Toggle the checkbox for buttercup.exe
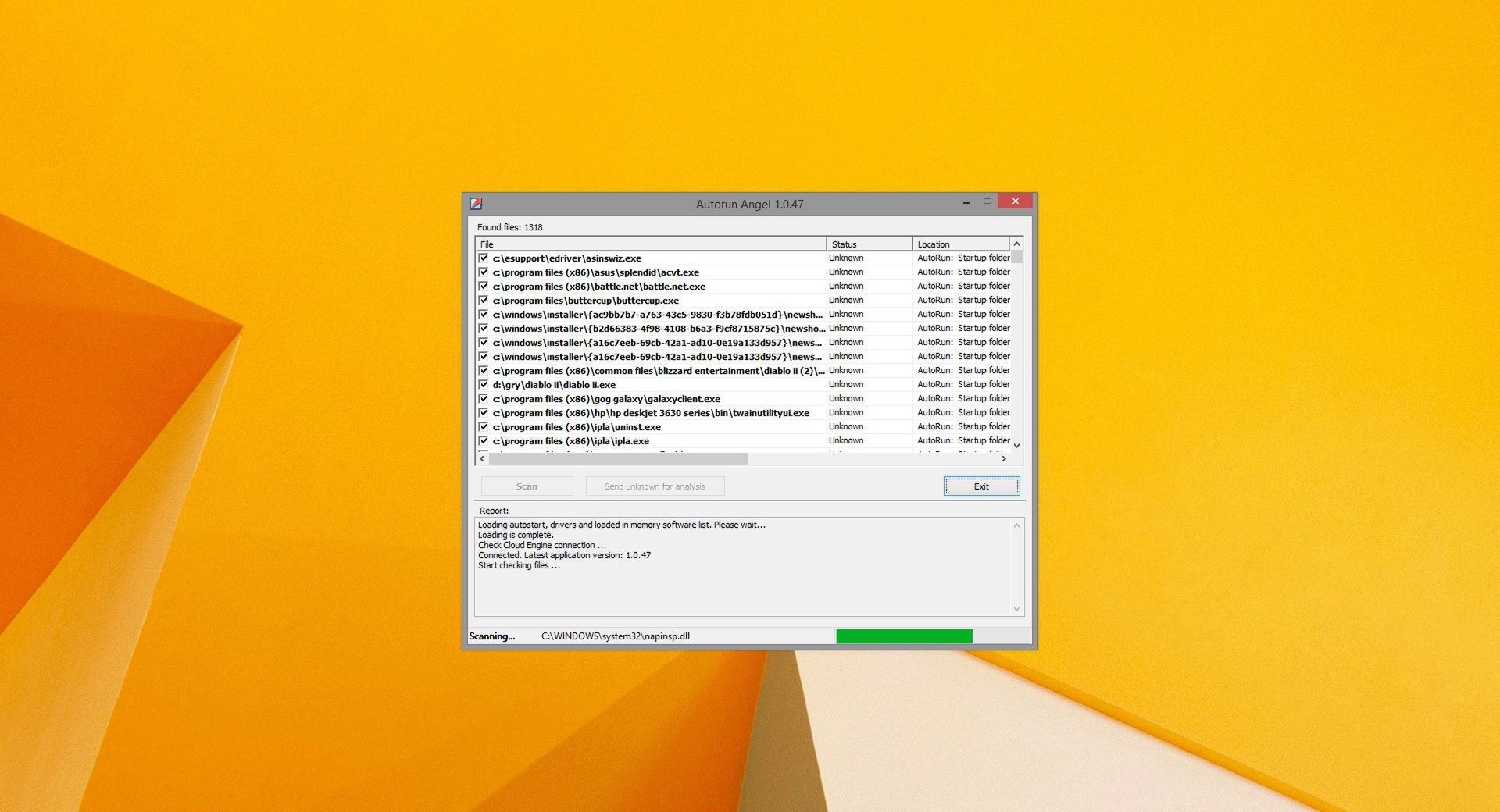The width and height of the screenshot is (1500, 812). click(484, 300)
